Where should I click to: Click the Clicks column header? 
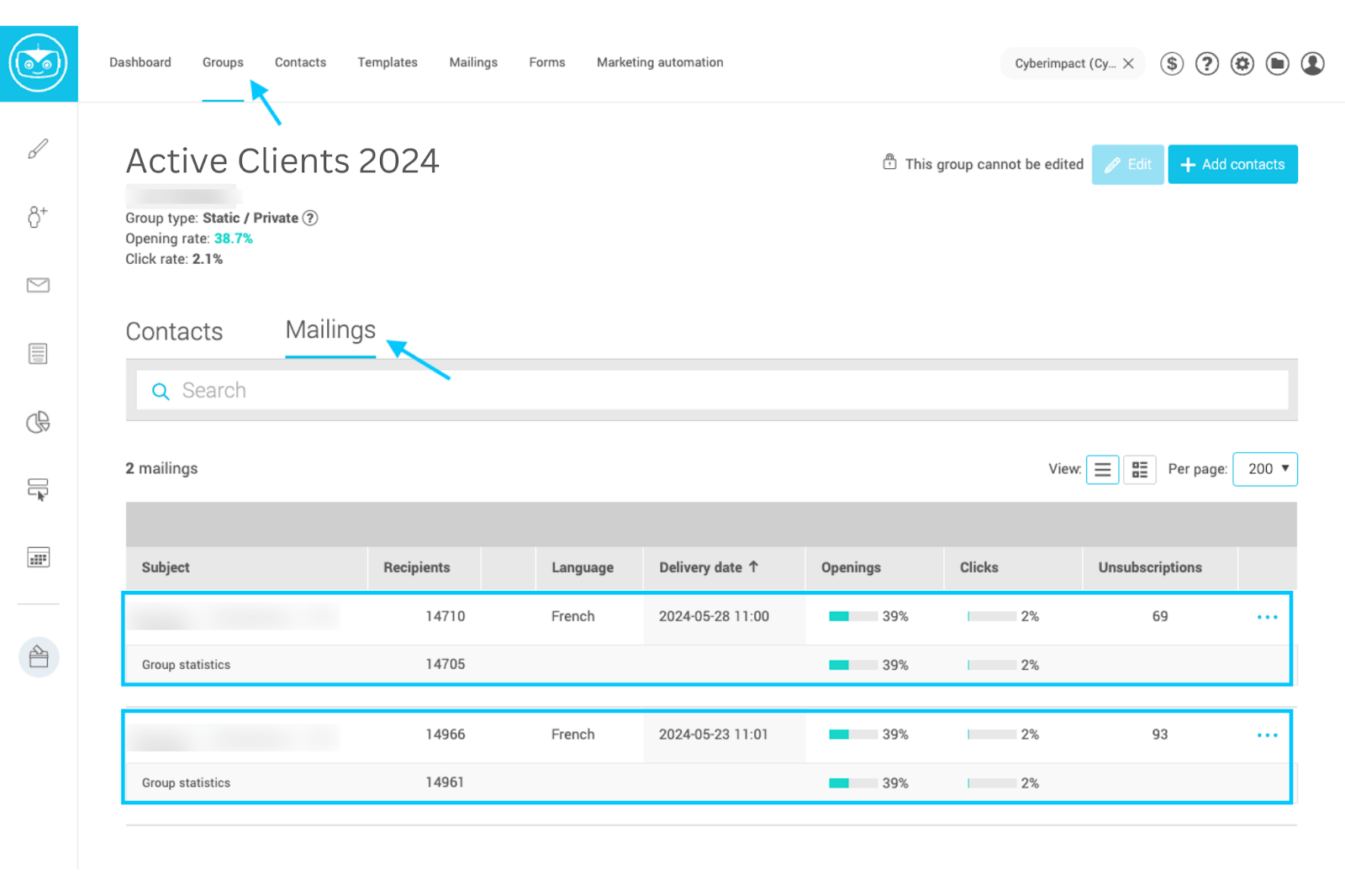979,567
